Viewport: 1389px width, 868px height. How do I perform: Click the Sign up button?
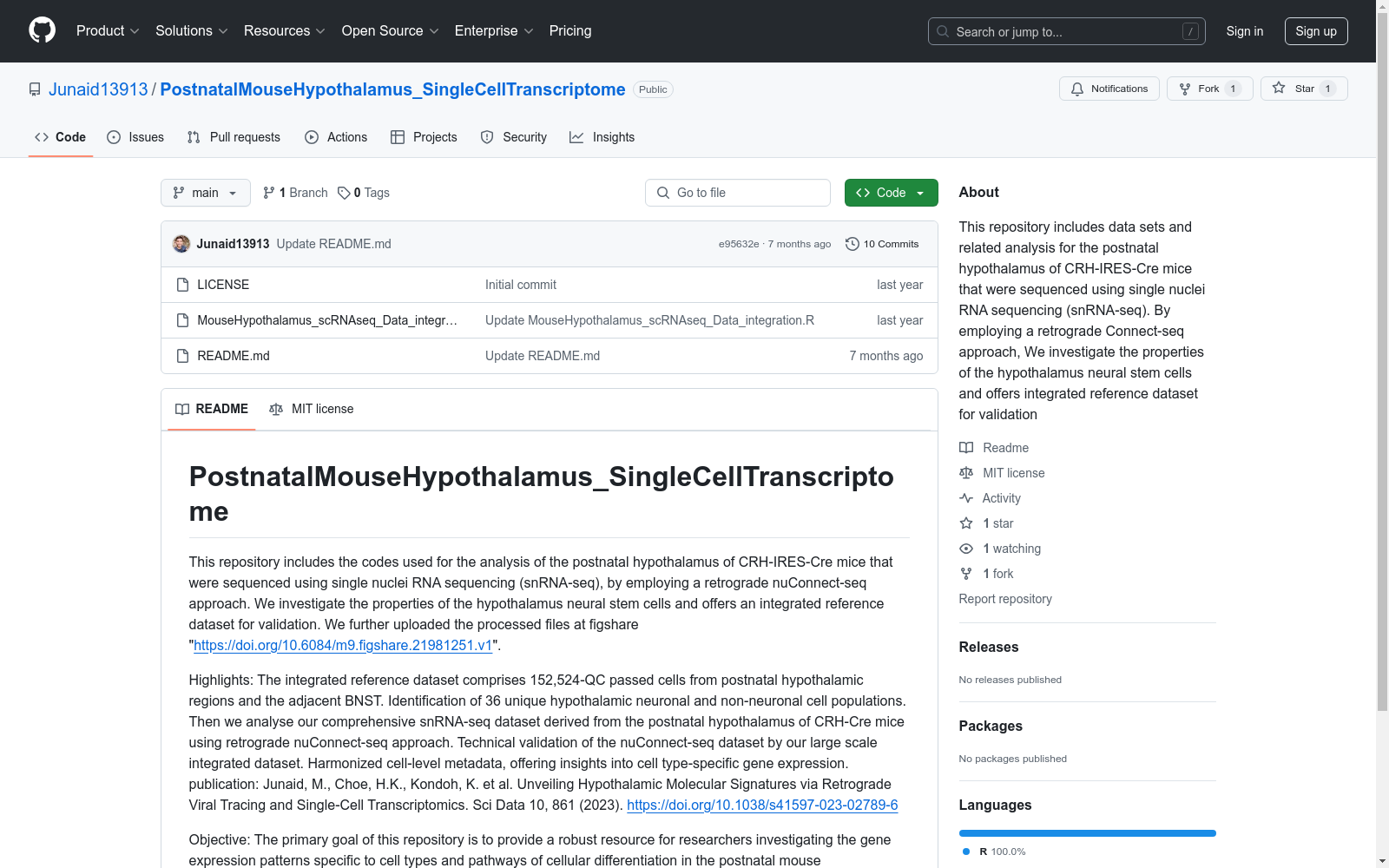1316,31
